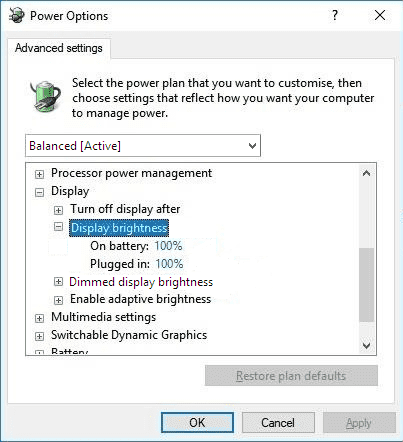Click the On battery 100% value
The image size is (403, 442).
(168, 246)
